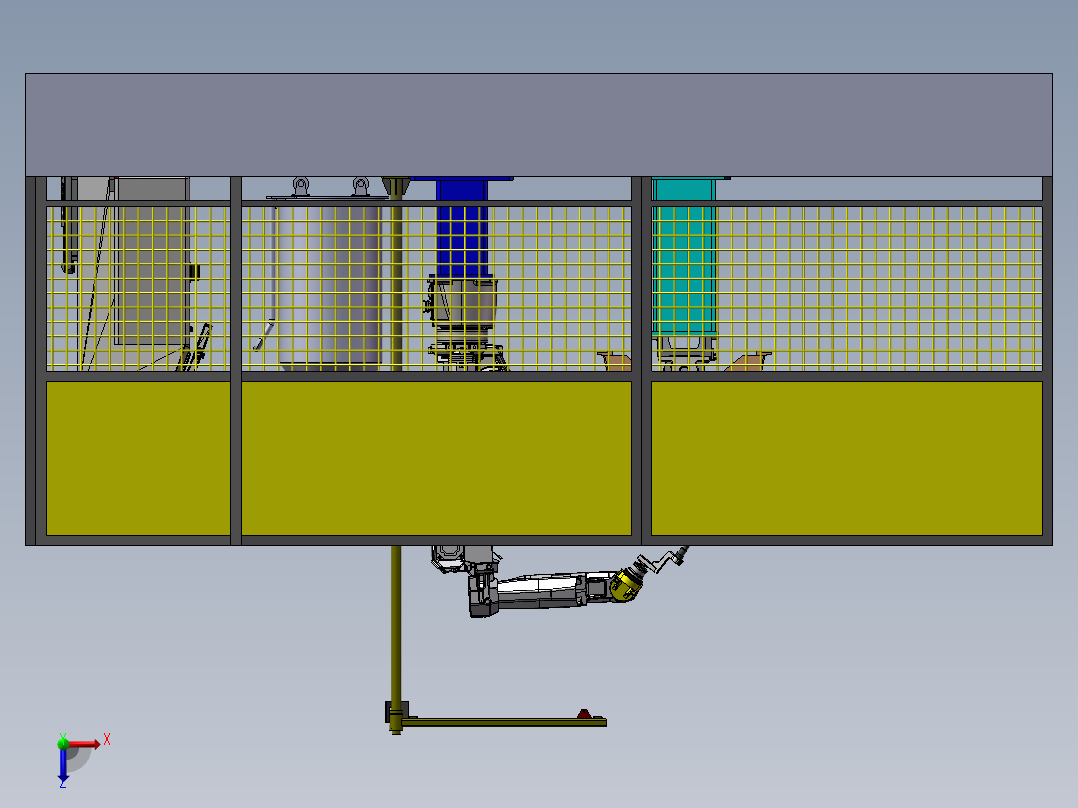The height and width of the screenshot is (808, 1078).
Task: Select the white robot forearm
Action: tap(542, 590)
